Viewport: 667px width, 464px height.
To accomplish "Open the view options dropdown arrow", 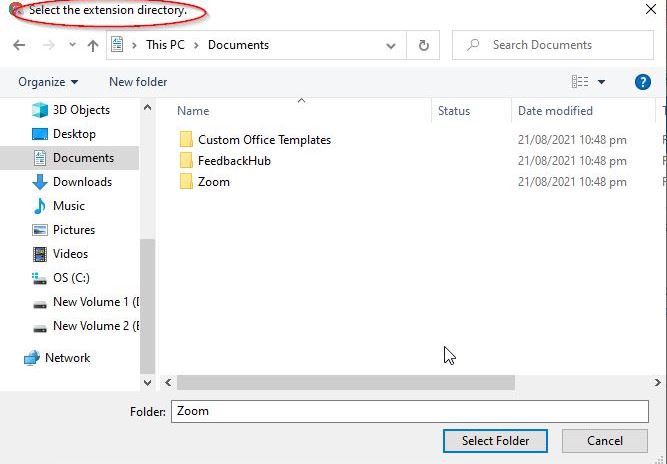I will coord(601,82).
